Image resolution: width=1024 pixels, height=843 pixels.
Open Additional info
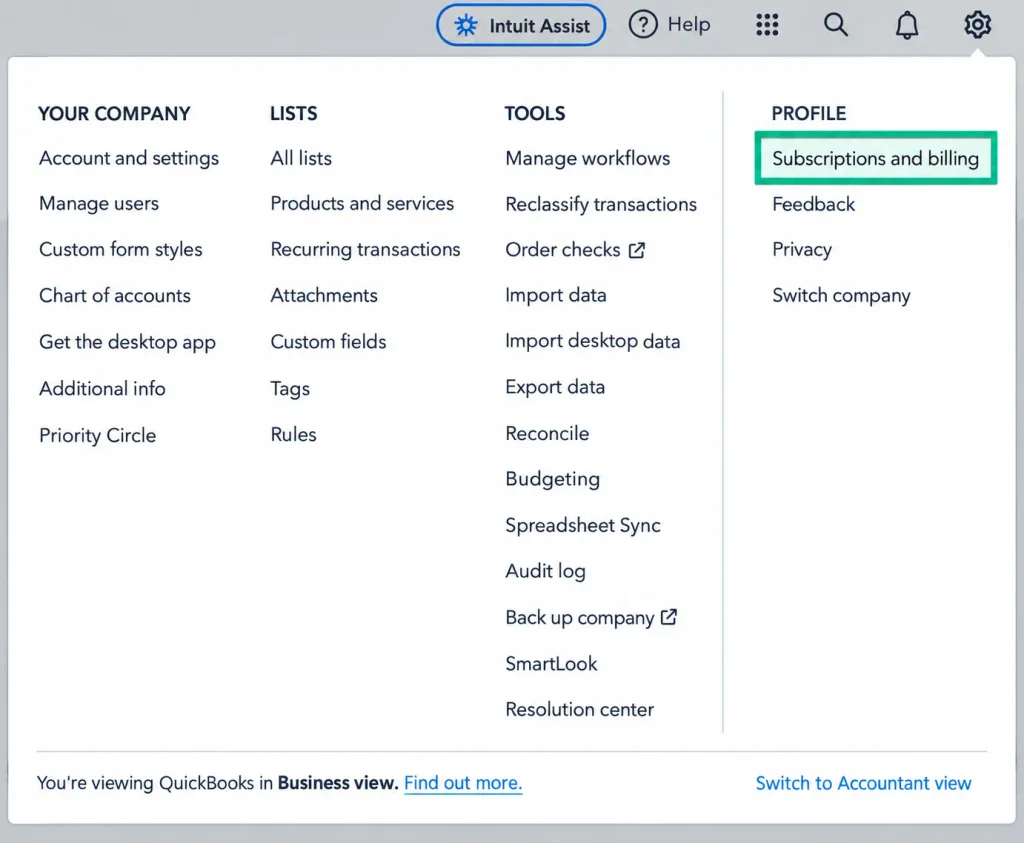pyautogui.click(x=103, y=389)
